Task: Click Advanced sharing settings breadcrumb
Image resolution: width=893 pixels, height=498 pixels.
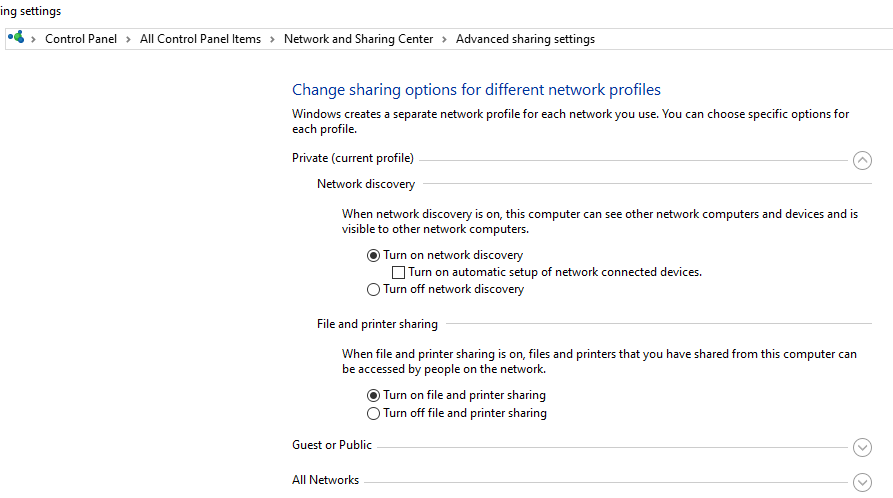Action: coord(525,39)
